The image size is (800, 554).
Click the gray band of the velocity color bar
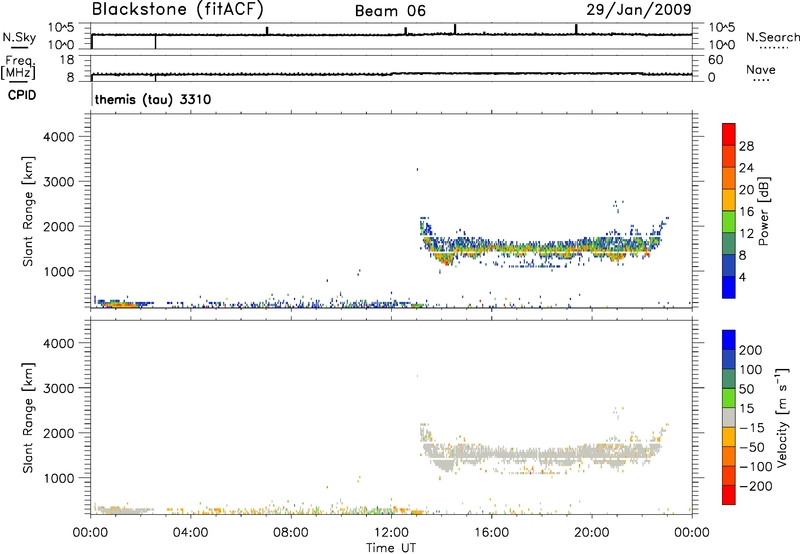(729, 417)
